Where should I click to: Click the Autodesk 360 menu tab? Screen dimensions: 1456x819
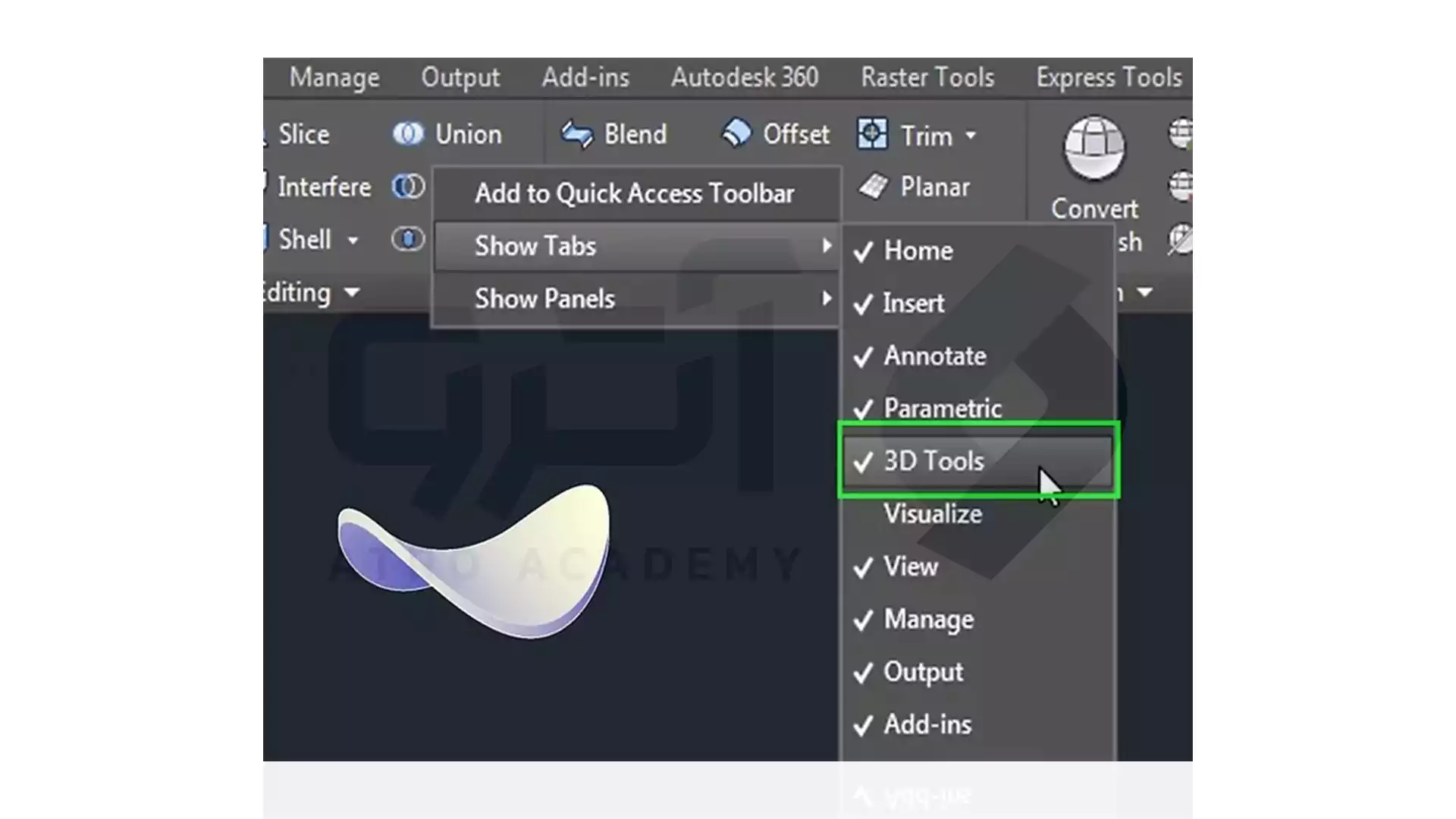pos(744,77)
